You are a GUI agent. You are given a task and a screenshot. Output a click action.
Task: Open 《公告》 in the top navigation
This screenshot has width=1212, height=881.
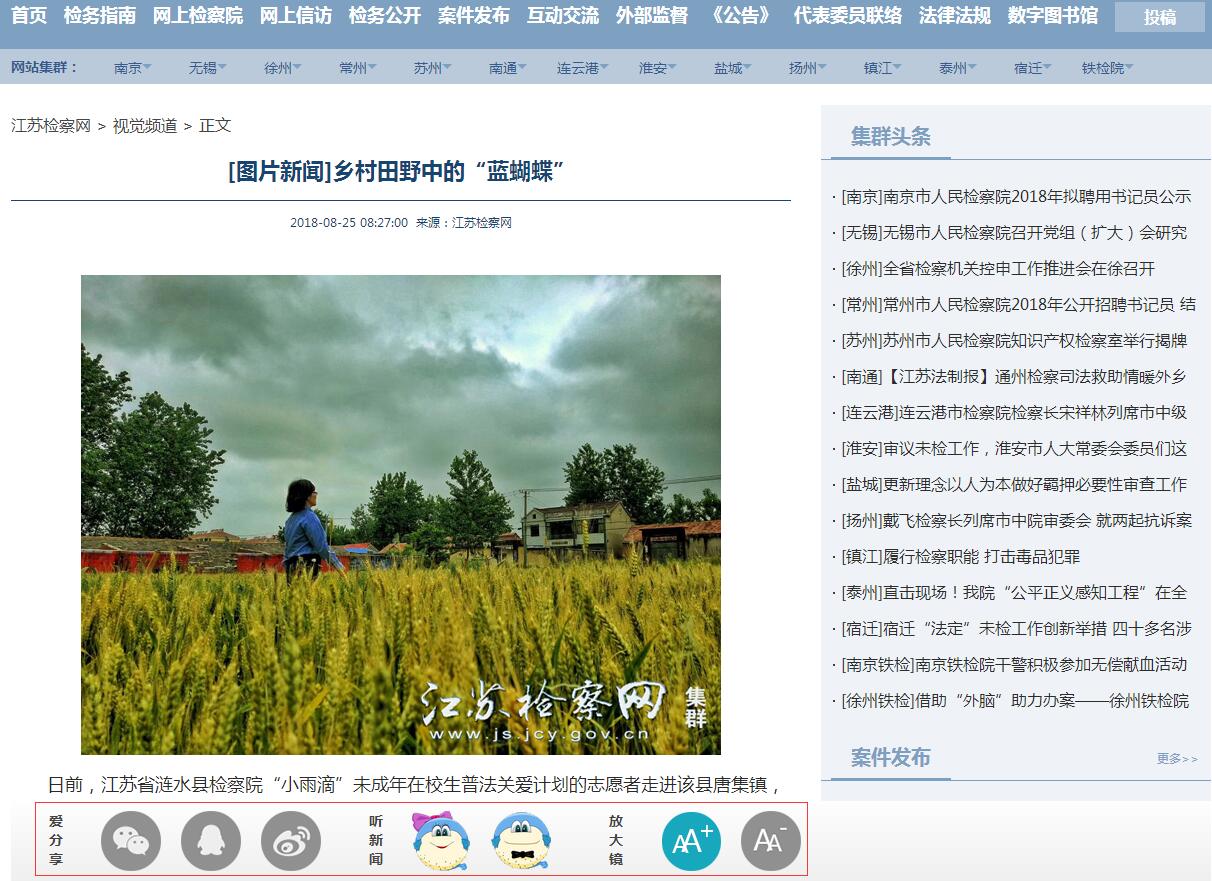tap(741, 16)
